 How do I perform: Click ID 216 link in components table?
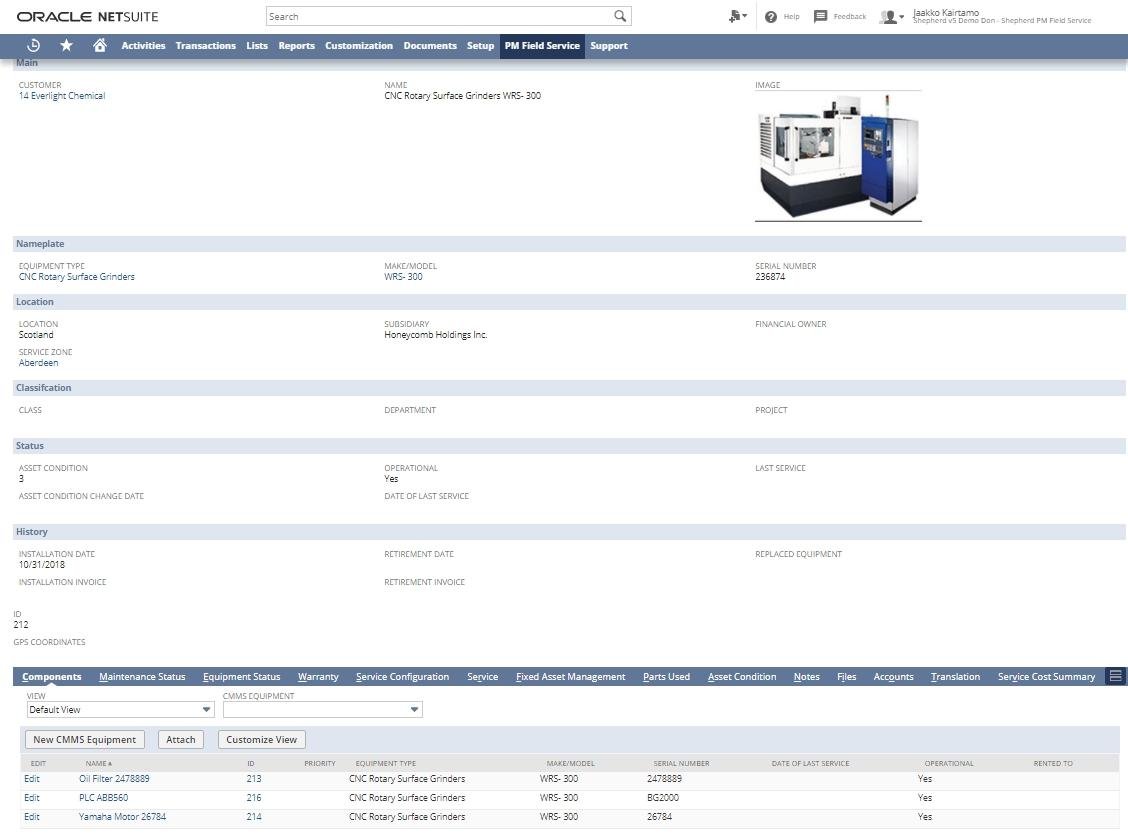pos(254,798)
